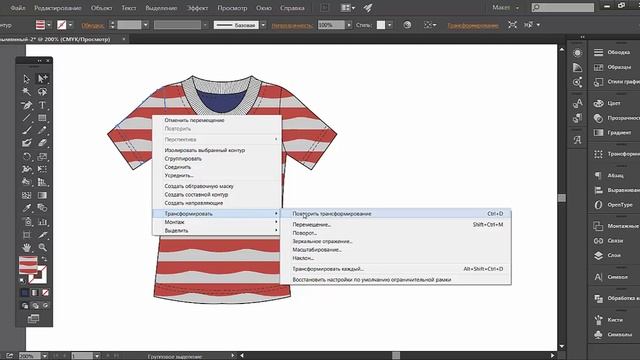Viewport: 640px width, 360px height.
Task: Choose Повторить трансформирование in submenu
Action: click(x=396, y=213)
